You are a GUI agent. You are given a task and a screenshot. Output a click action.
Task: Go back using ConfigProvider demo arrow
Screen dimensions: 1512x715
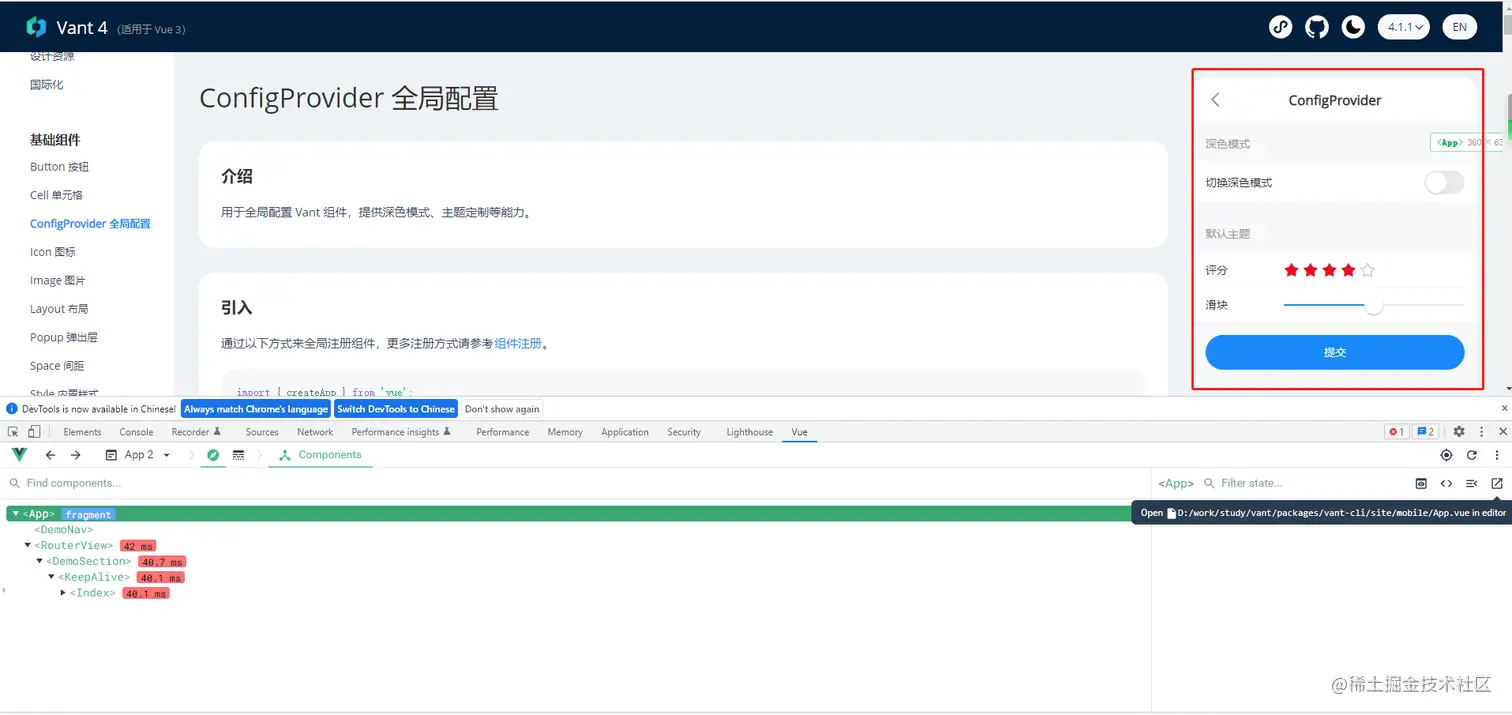[1215, 100]
